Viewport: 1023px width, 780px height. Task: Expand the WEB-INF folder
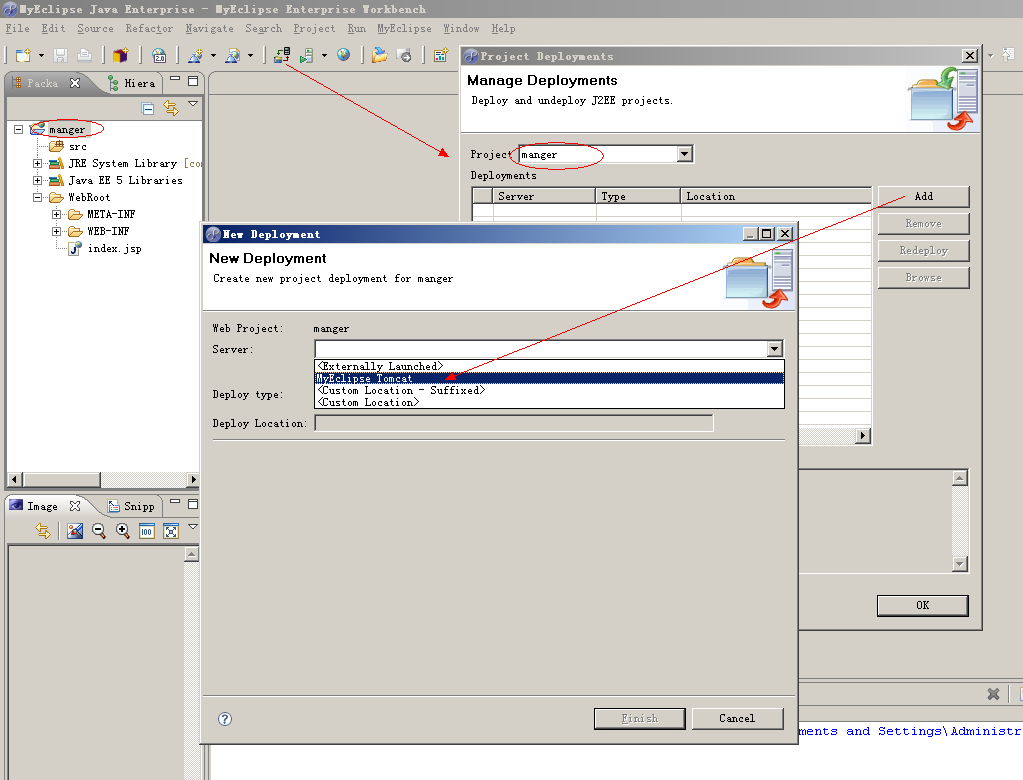click(56, 231)
